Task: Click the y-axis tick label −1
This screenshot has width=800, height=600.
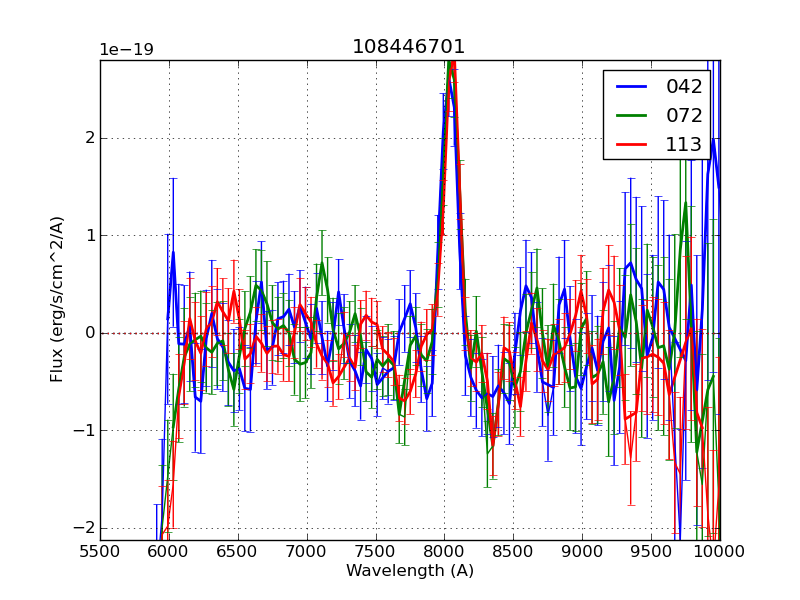Action: pyautogui.click(x=84, y=431)
